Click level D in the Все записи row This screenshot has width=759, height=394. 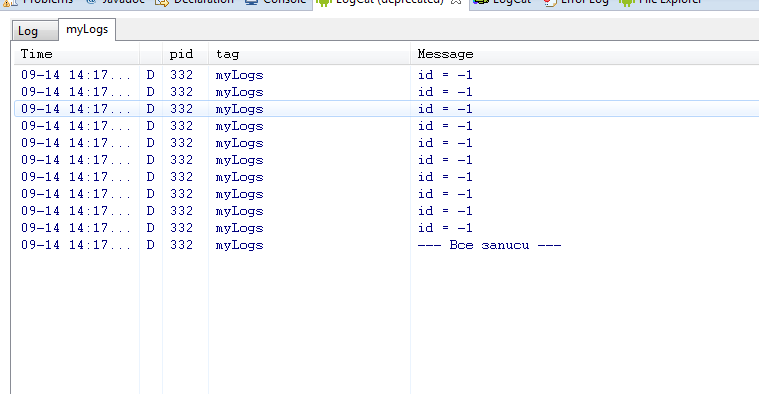point(151,245)
